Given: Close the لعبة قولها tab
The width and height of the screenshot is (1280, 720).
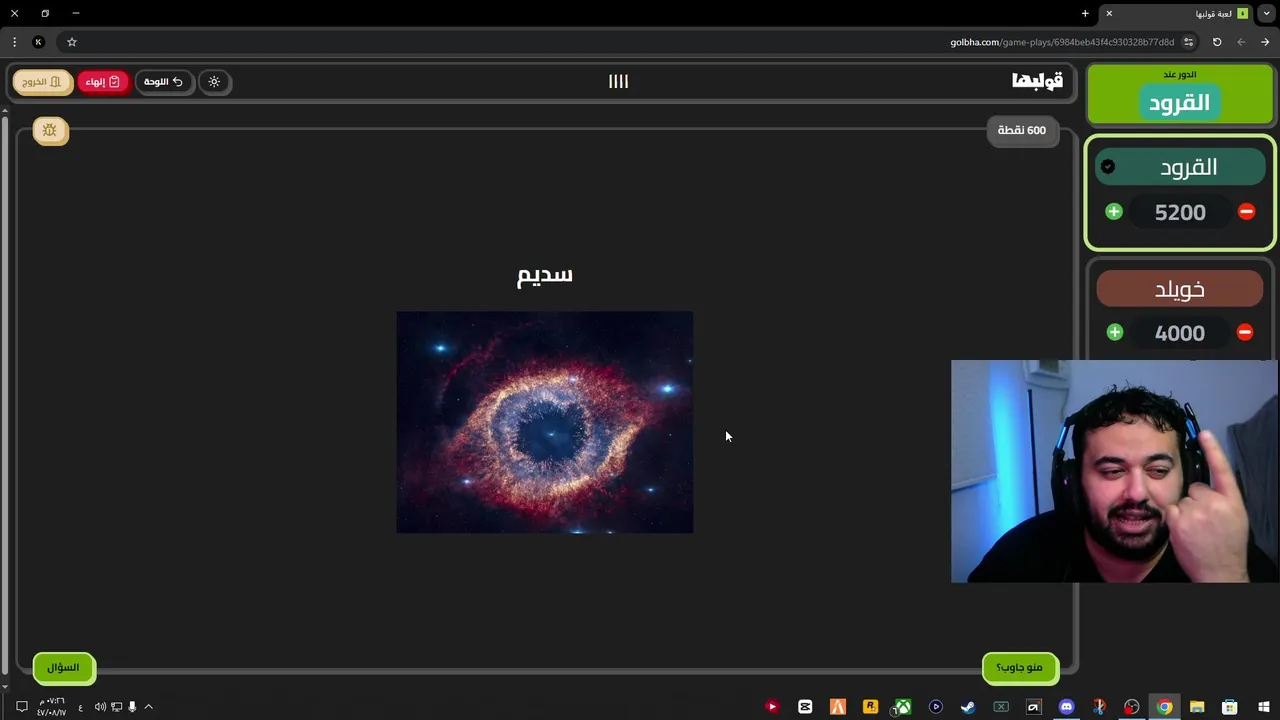Looking at the screenshot, I should [1109, 13].
